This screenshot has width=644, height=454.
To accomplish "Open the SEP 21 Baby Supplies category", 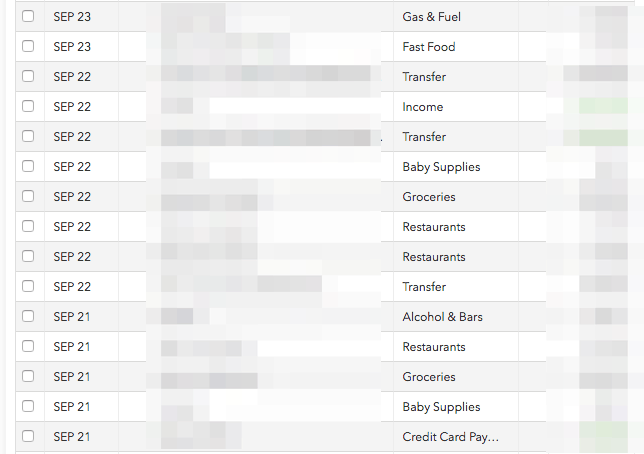I will pos(441,407).
